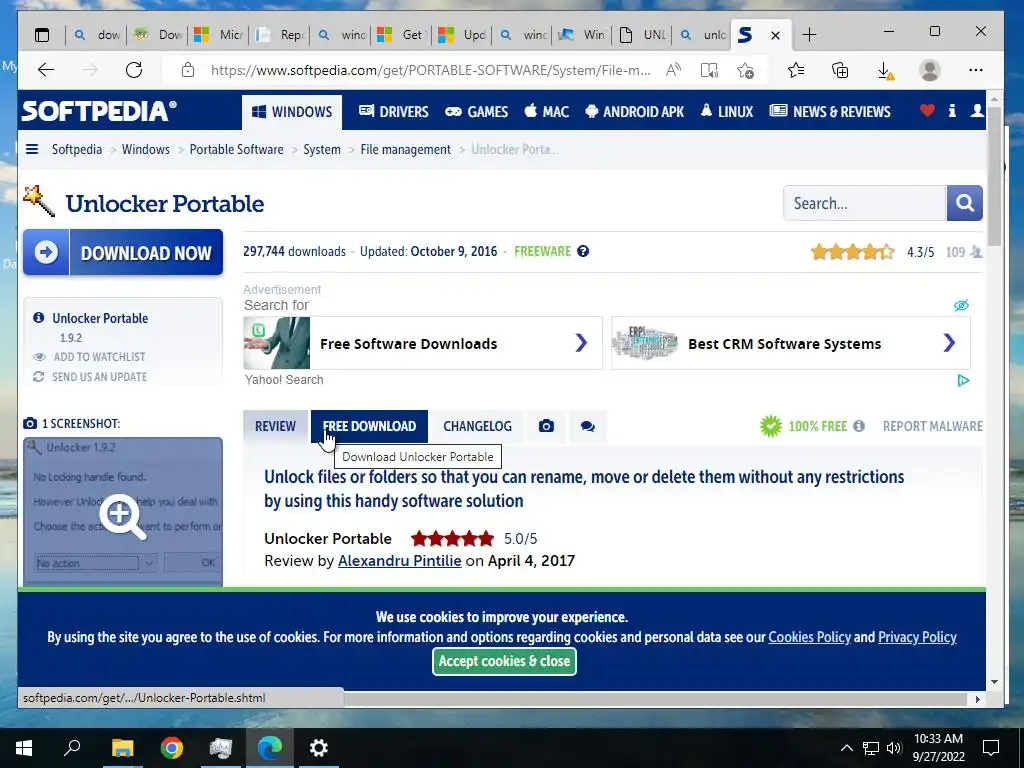This screenshot has width=1024, height=768.
Task: Open the screenshots camera tab
Action: (547, 426)
